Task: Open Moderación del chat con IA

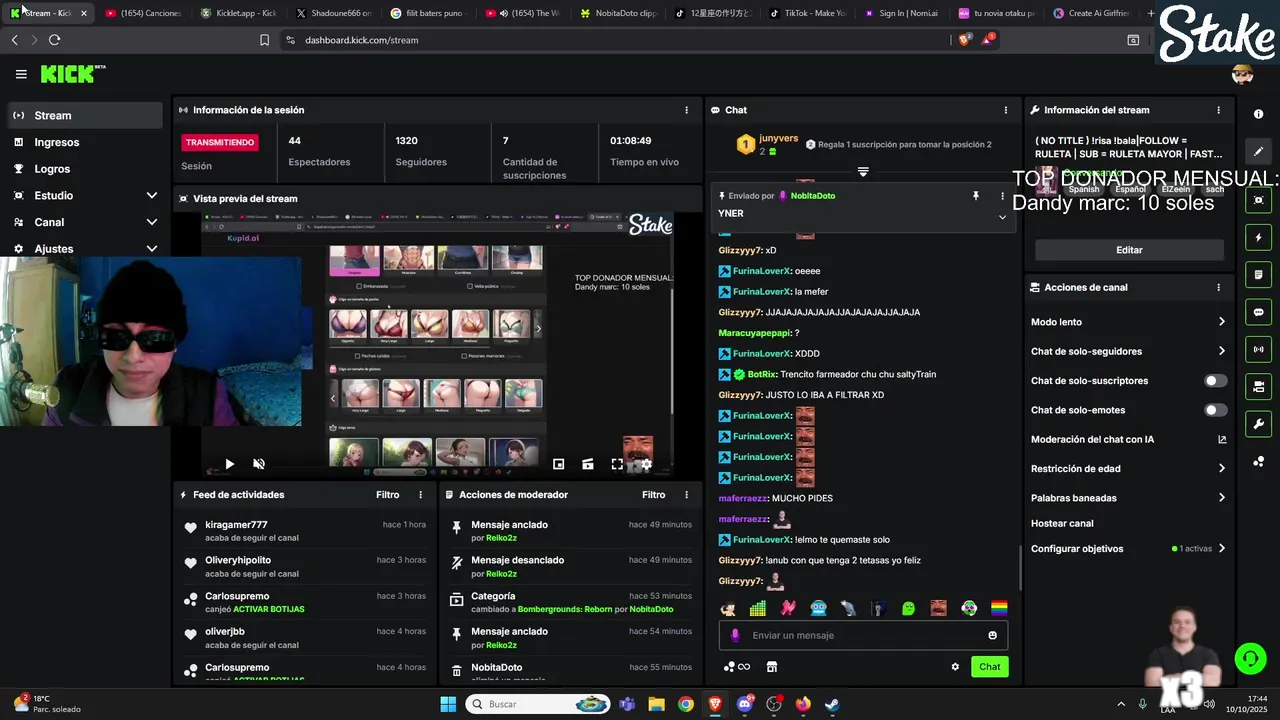Action: pos(1129,439)
